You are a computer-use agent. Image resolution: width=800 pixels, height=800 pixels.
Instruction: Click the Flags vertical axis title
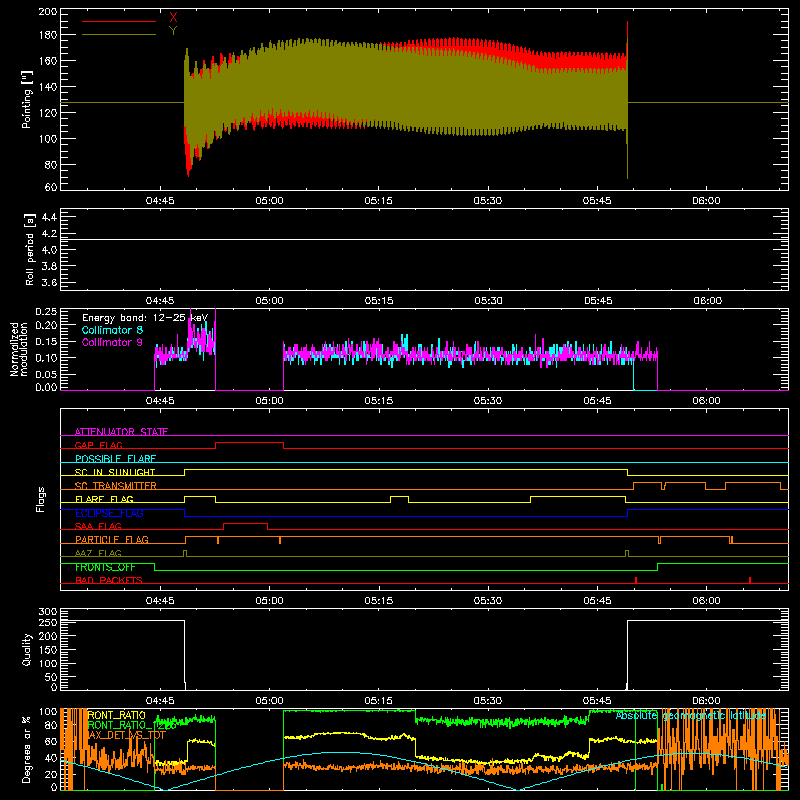pos(40,499)
